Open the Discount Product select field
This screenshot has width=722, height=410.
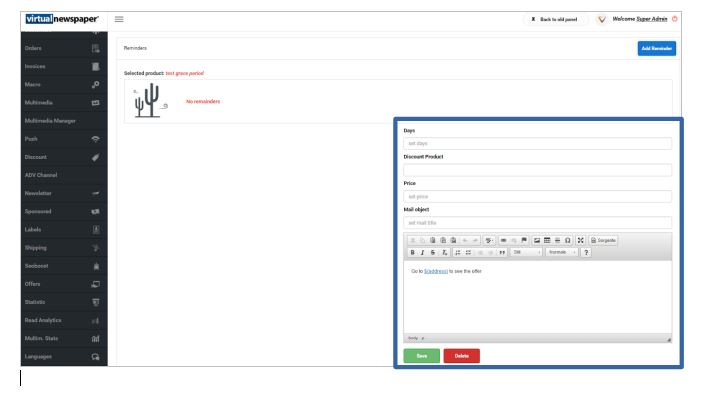click(537, 170)
